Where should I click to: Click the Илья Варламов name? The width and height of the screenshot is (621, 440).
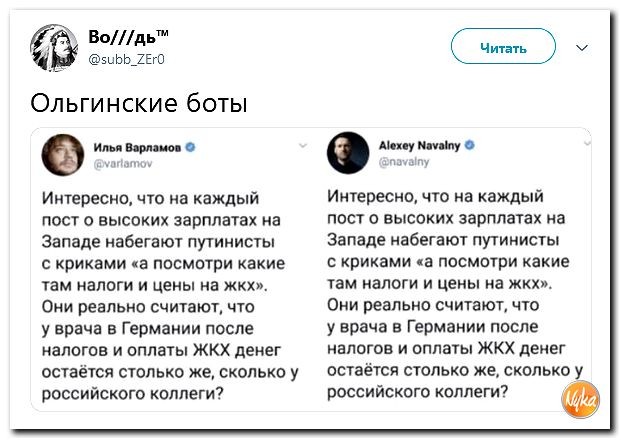(x=138, y=146)
